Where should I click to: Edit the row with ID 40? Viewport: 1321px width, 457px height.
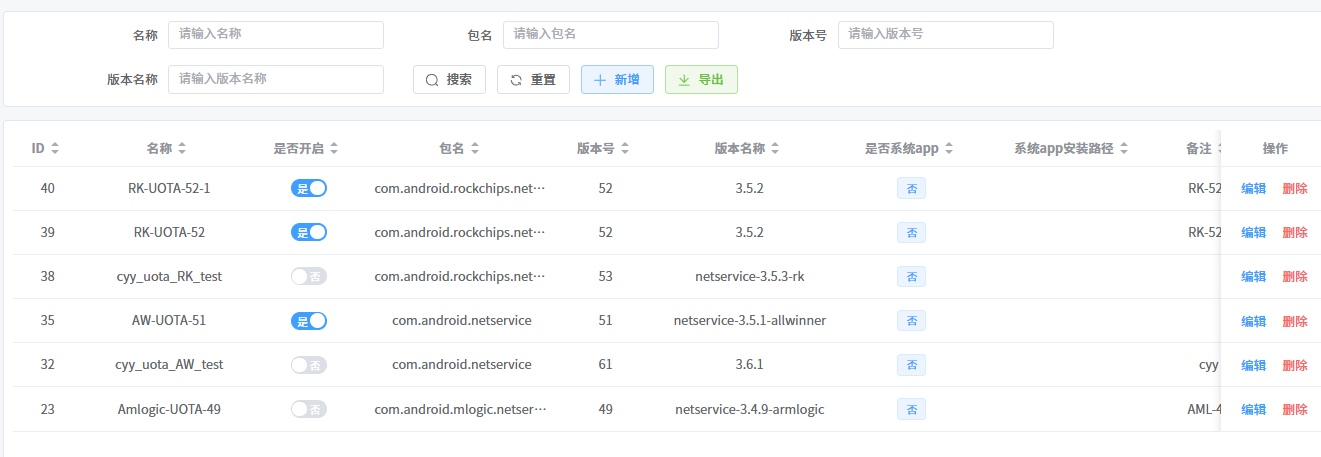click(x=1254, y=188)
